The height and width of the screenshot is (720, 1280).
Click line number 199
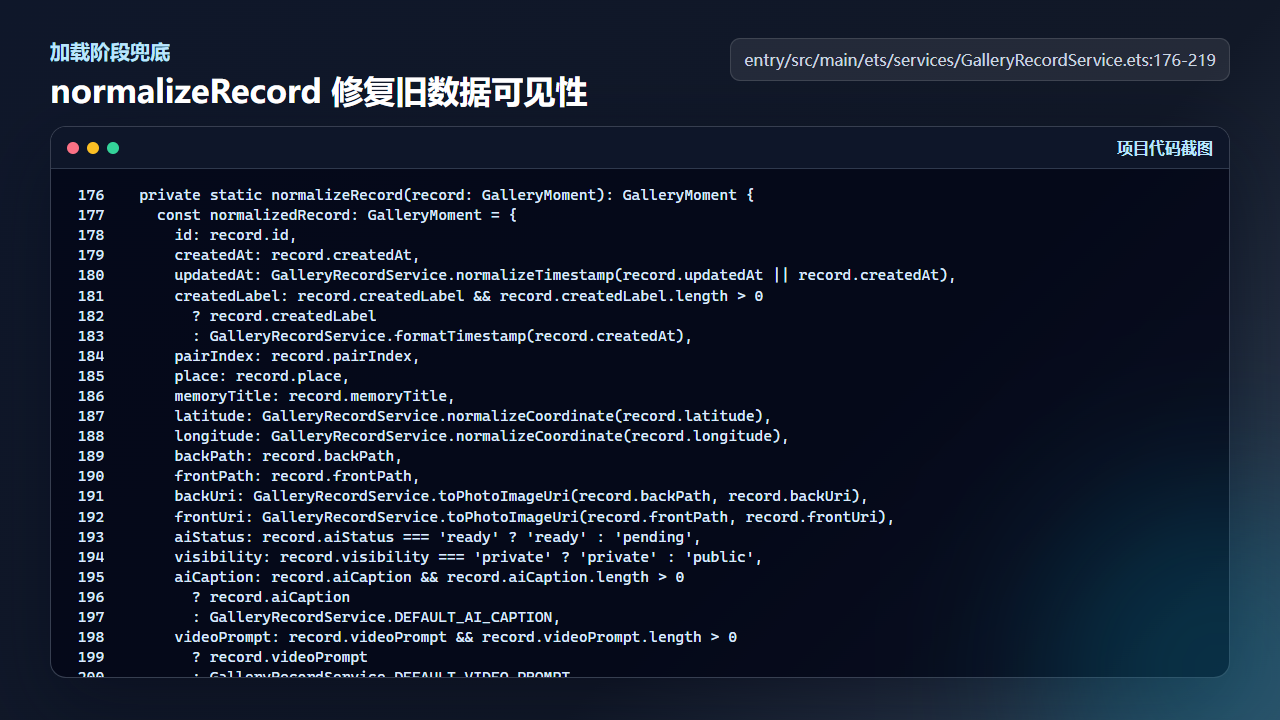[91, 657]
